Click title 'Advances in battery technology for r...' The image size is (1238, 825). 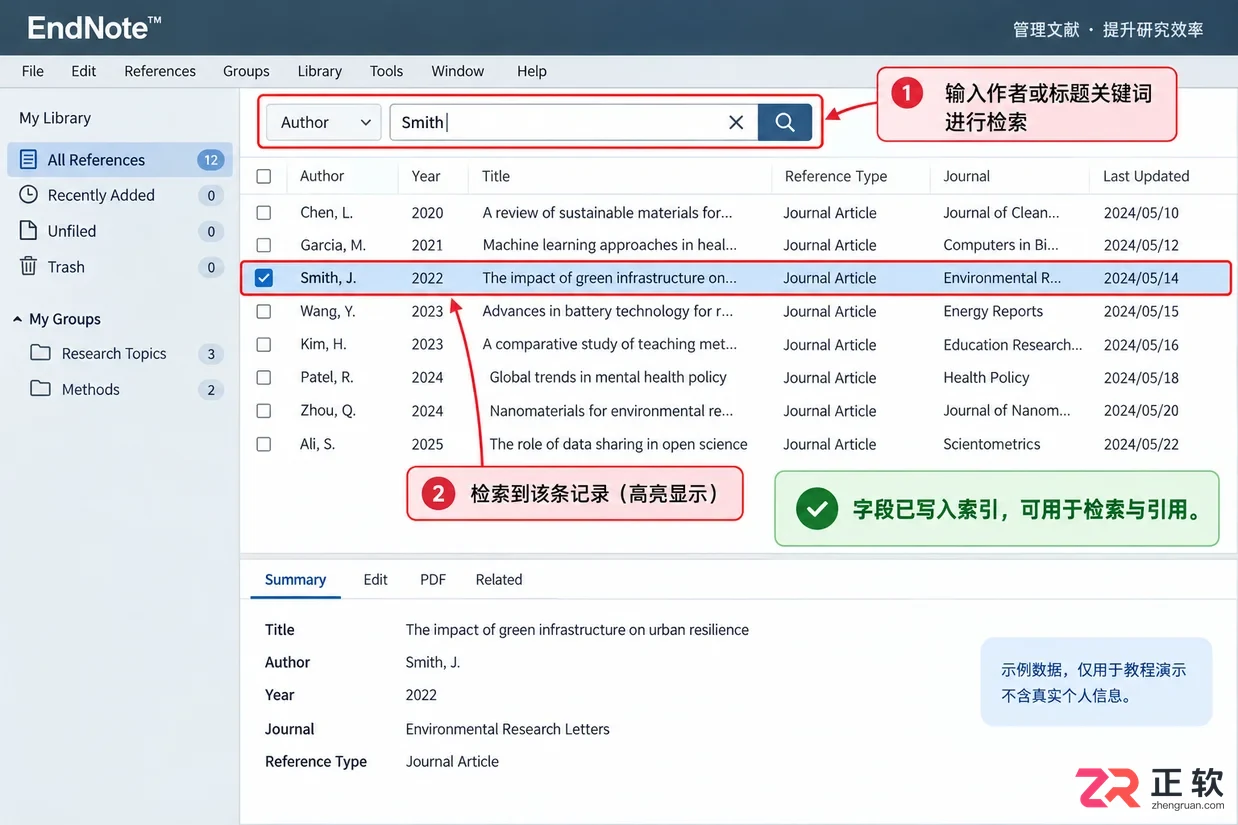[x=607, y=311]
